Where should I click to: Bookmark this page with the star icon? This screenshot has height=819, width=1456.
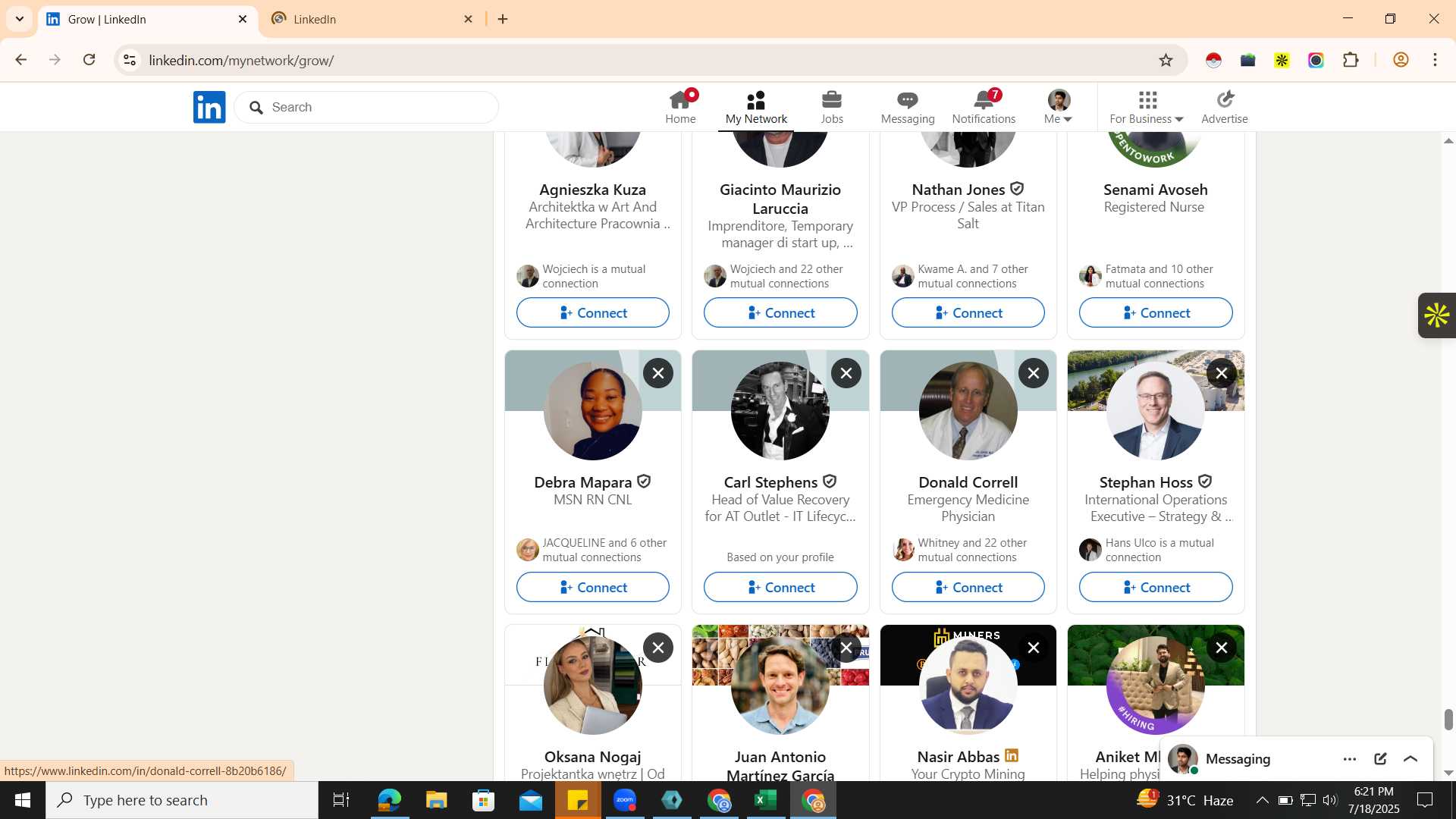(1166, 60)
